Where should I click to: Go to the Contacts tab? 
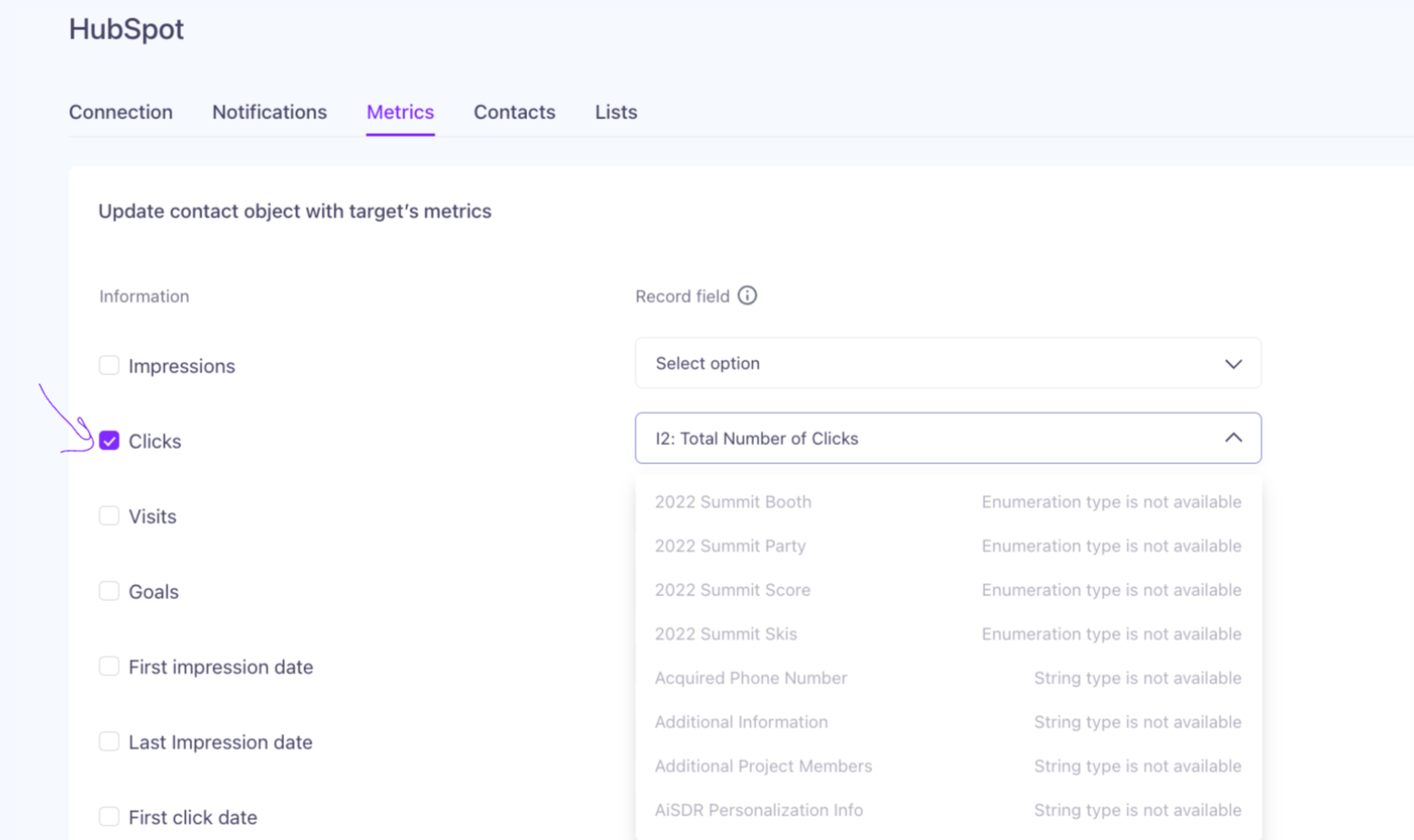pos(514,112)
